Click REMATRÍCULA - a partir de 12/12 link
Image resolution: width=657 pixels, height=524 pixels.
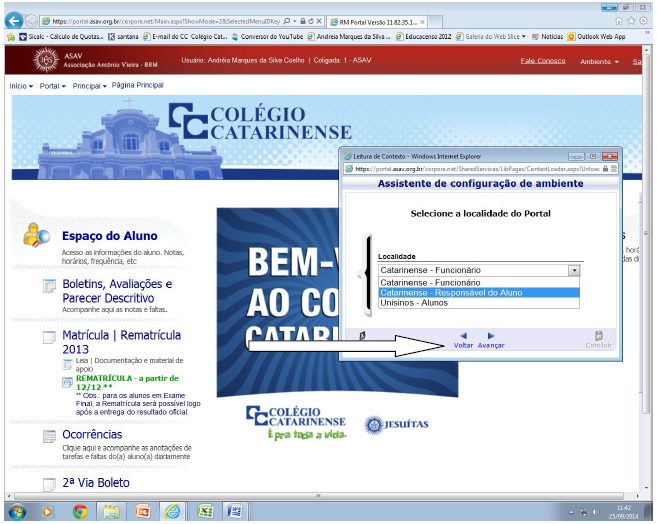click(x=127, y=383)
